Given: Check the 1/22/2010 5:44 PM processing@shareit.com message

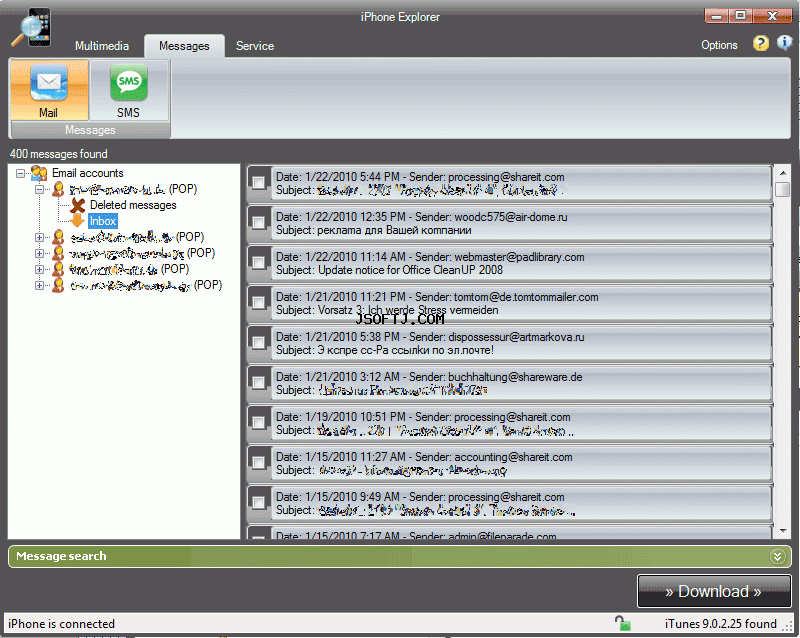Looking at the screenshot, I should pyautogui.click(x=259, y=182).
